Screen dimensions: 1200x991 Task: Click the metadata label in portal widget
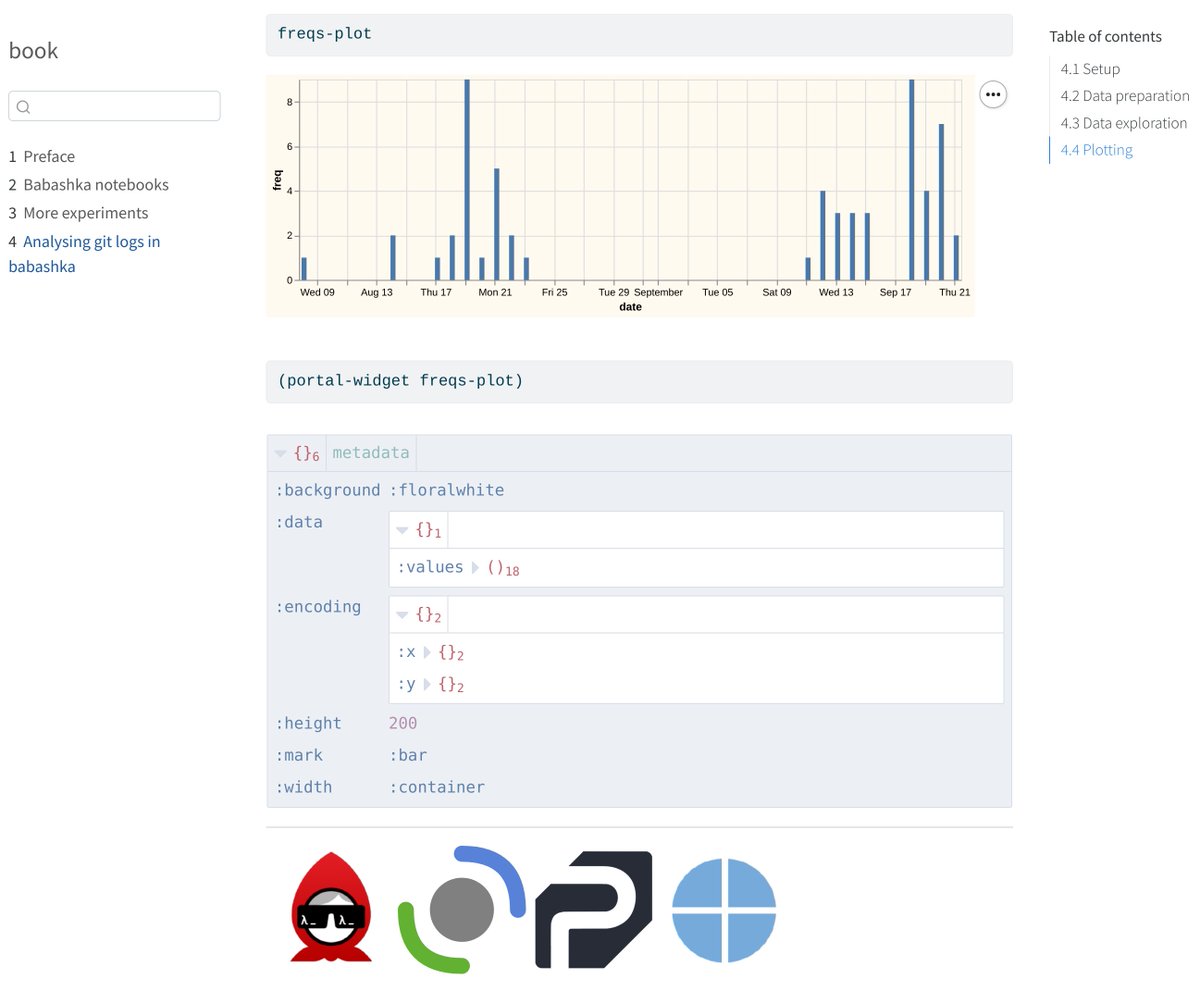point(371,453)
